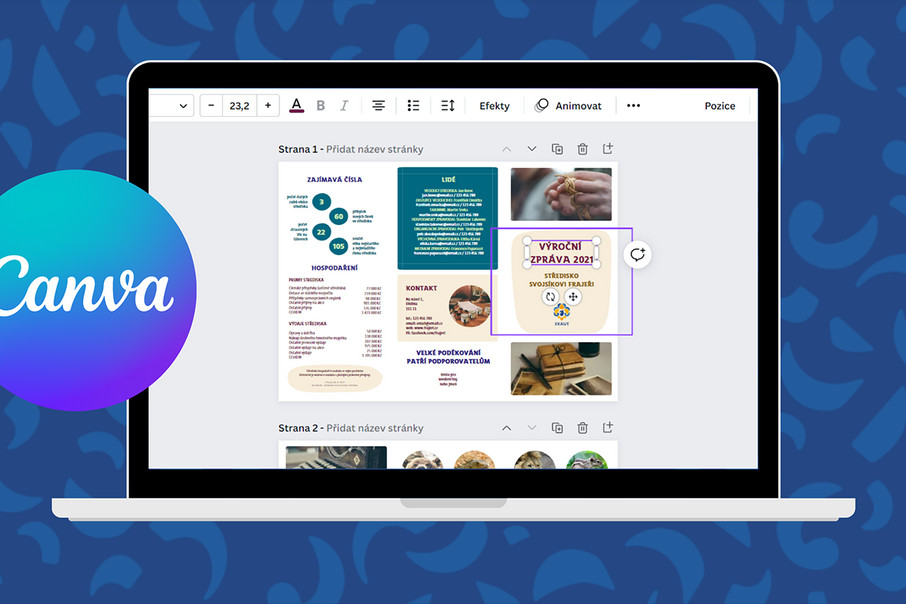The height and width of the screenshot is (604, 906).
Task: Duplicate Strana 1 page
Action: pyautogui.click(x=557, y=149)
